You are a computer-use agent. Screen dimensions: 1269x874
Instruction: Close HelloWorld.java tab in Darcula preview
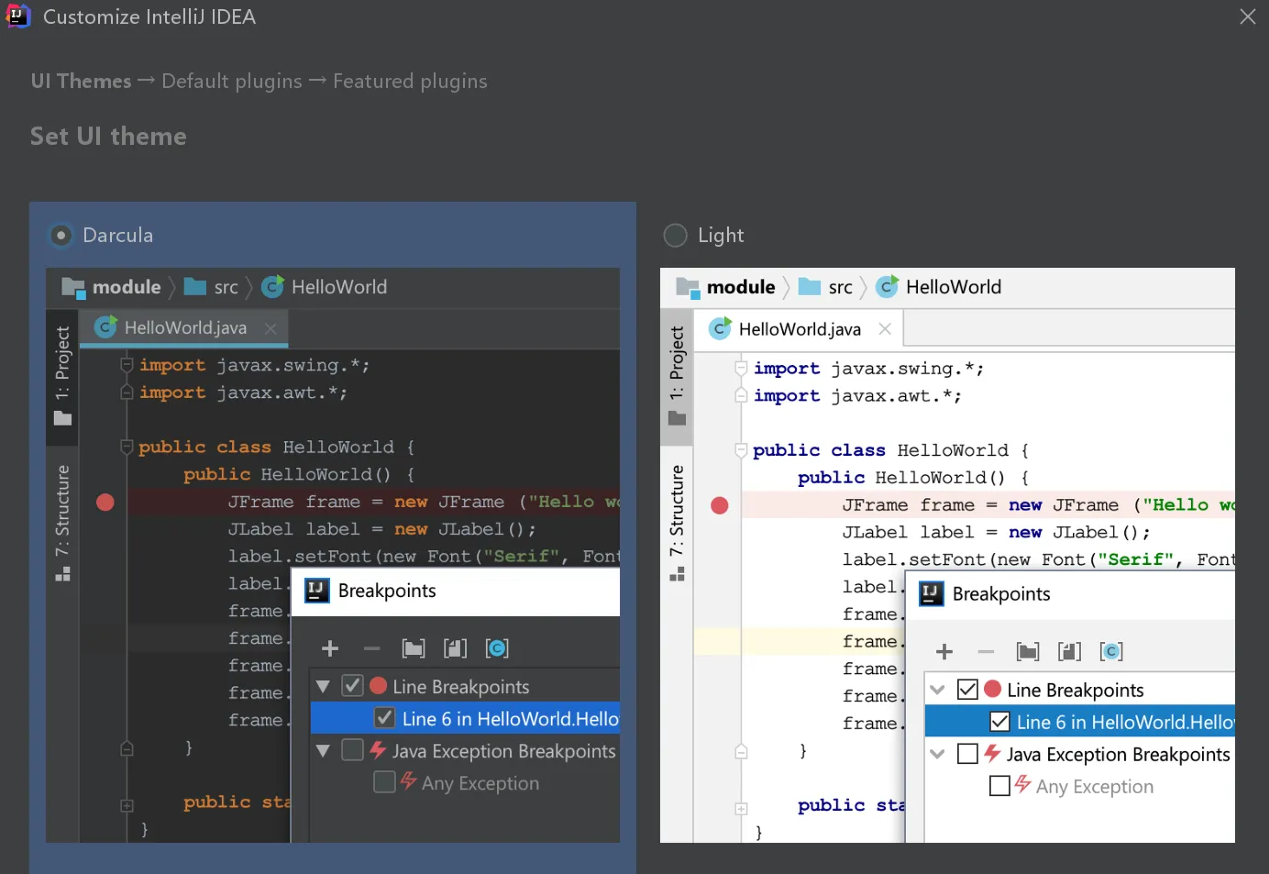coord(270,328)
